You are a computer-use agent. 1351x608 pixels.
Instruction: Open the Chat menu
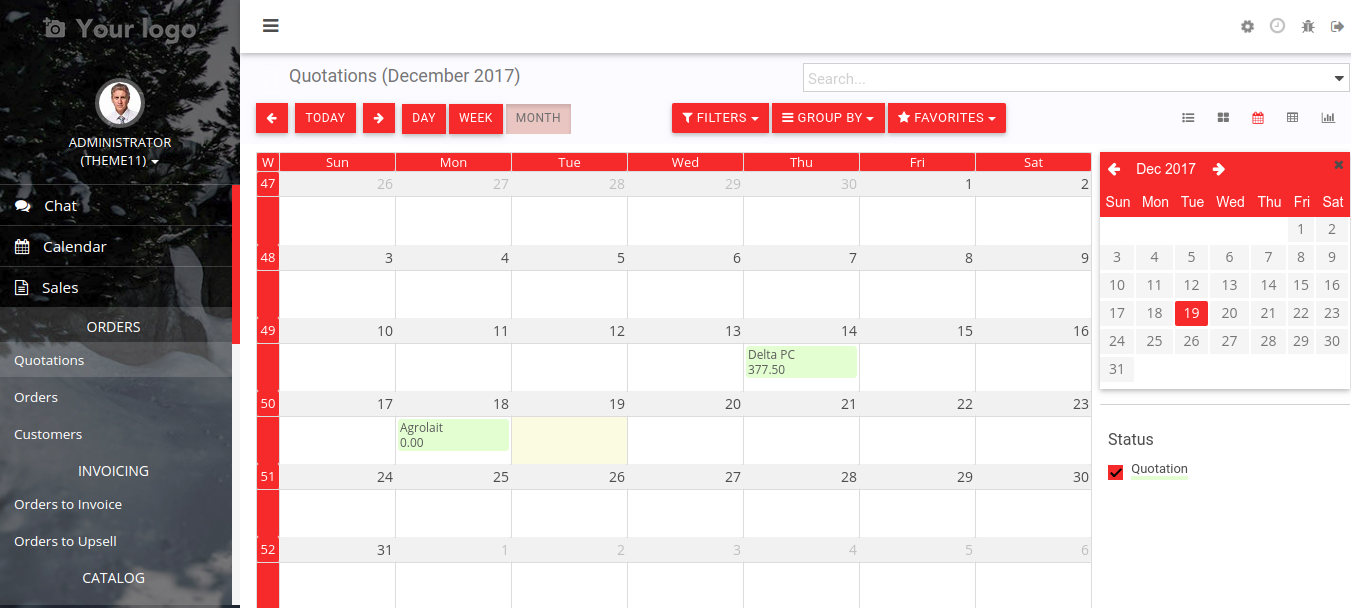click(115, 205)
